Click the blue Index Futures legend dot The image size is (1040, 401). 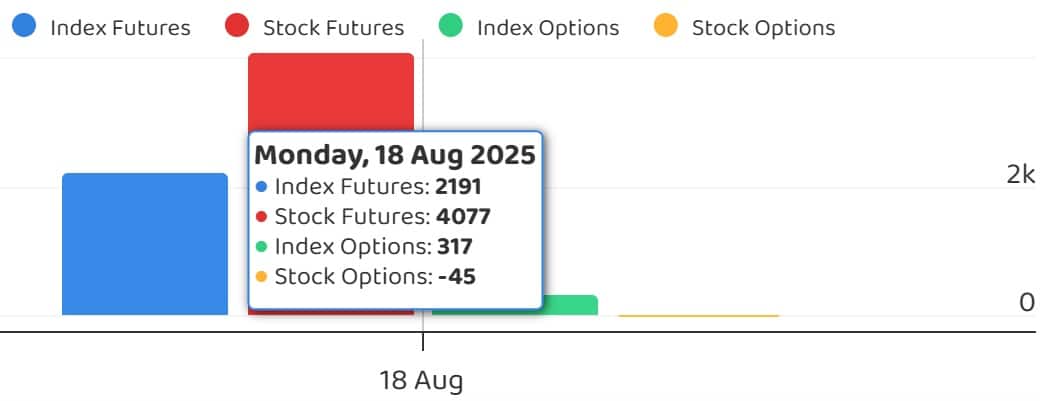pos(26,27)
